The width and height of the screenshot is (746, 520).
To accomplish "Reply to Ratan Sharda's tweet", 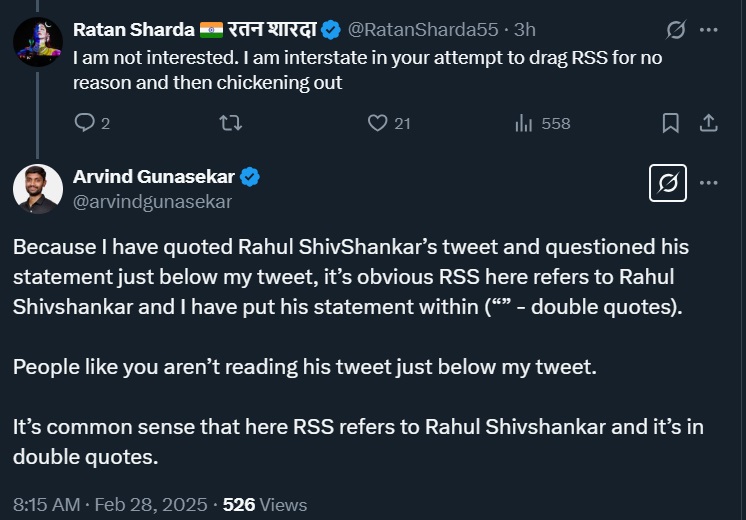I will [86, 123].
